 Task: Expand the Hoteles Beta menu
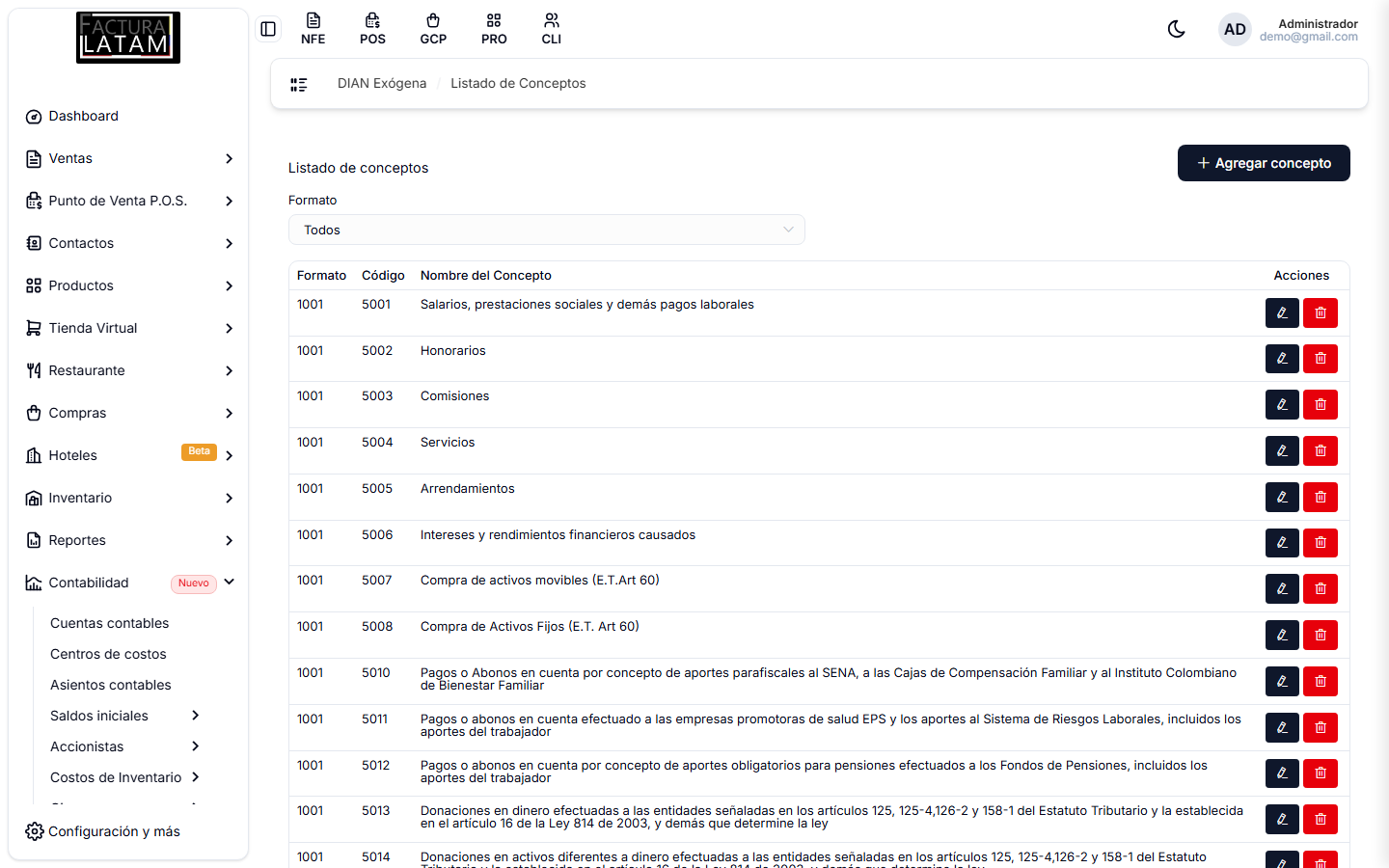pyautogui.click(x=129, y=455)
